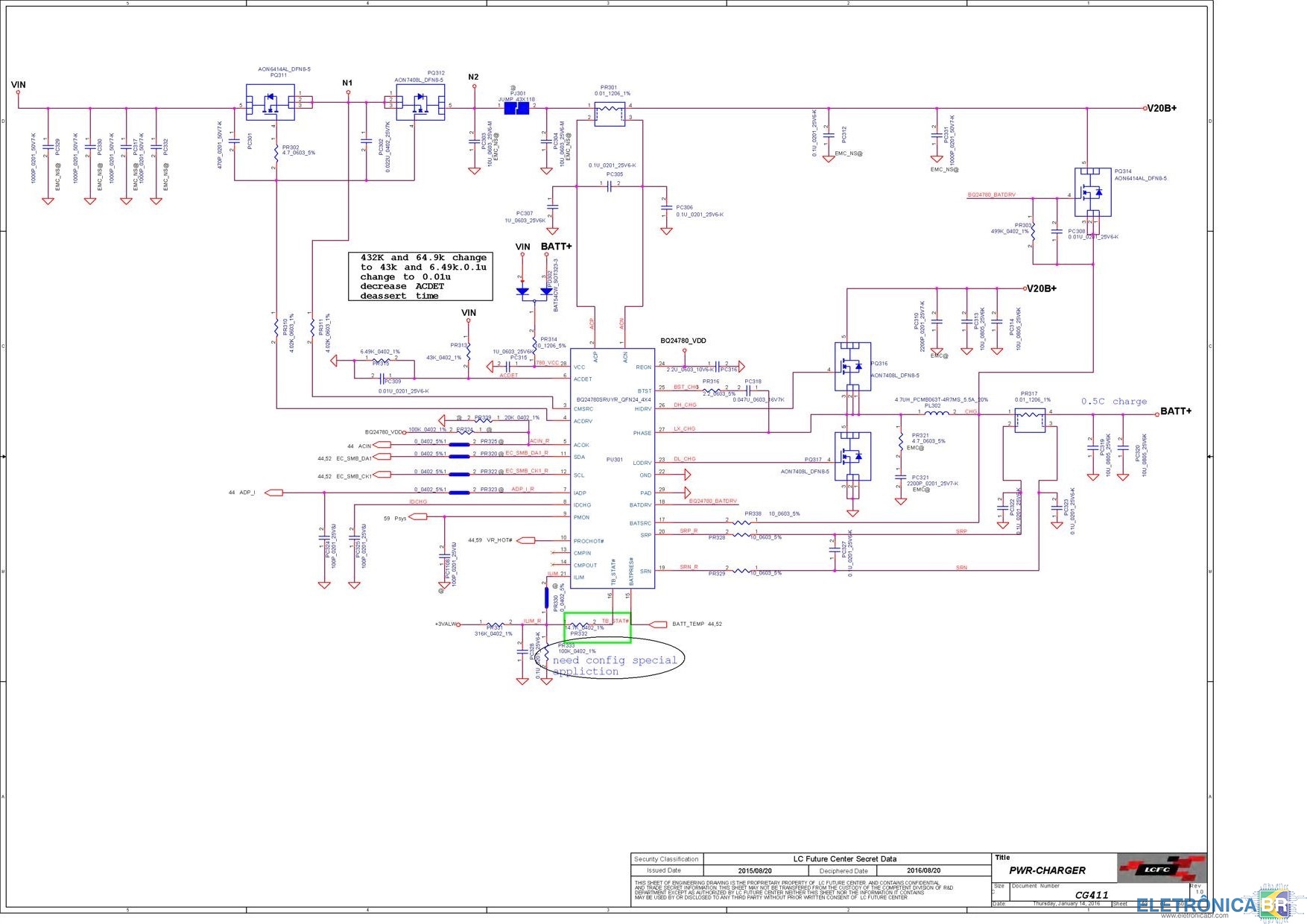Click the blue PR323 jumper resistor
Viewport: 1307px width, 924px height.
460,493
